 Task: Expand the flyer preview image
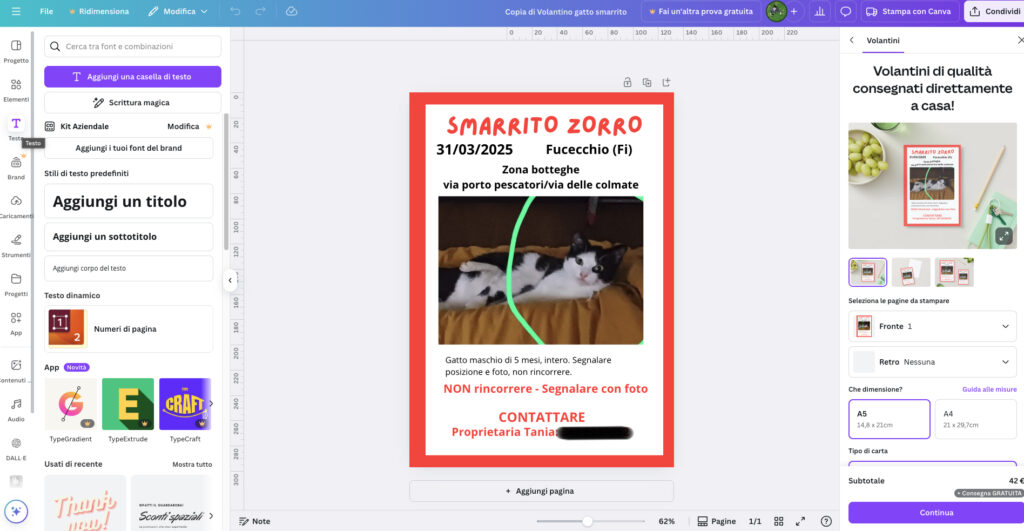1004,236
